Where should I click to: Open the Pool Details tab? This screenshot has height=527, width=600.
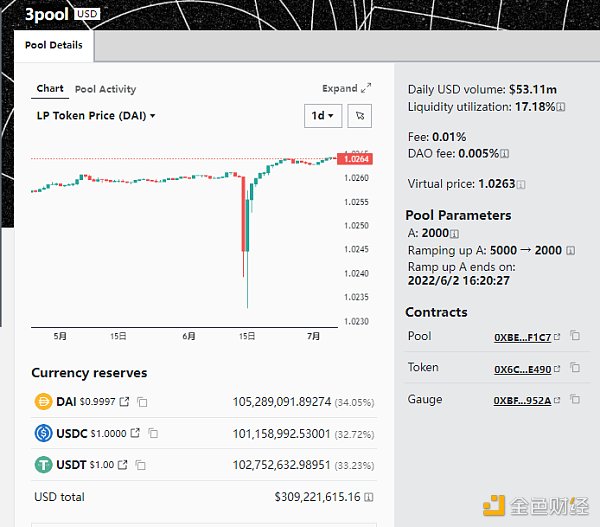click(x=54, y=45)
